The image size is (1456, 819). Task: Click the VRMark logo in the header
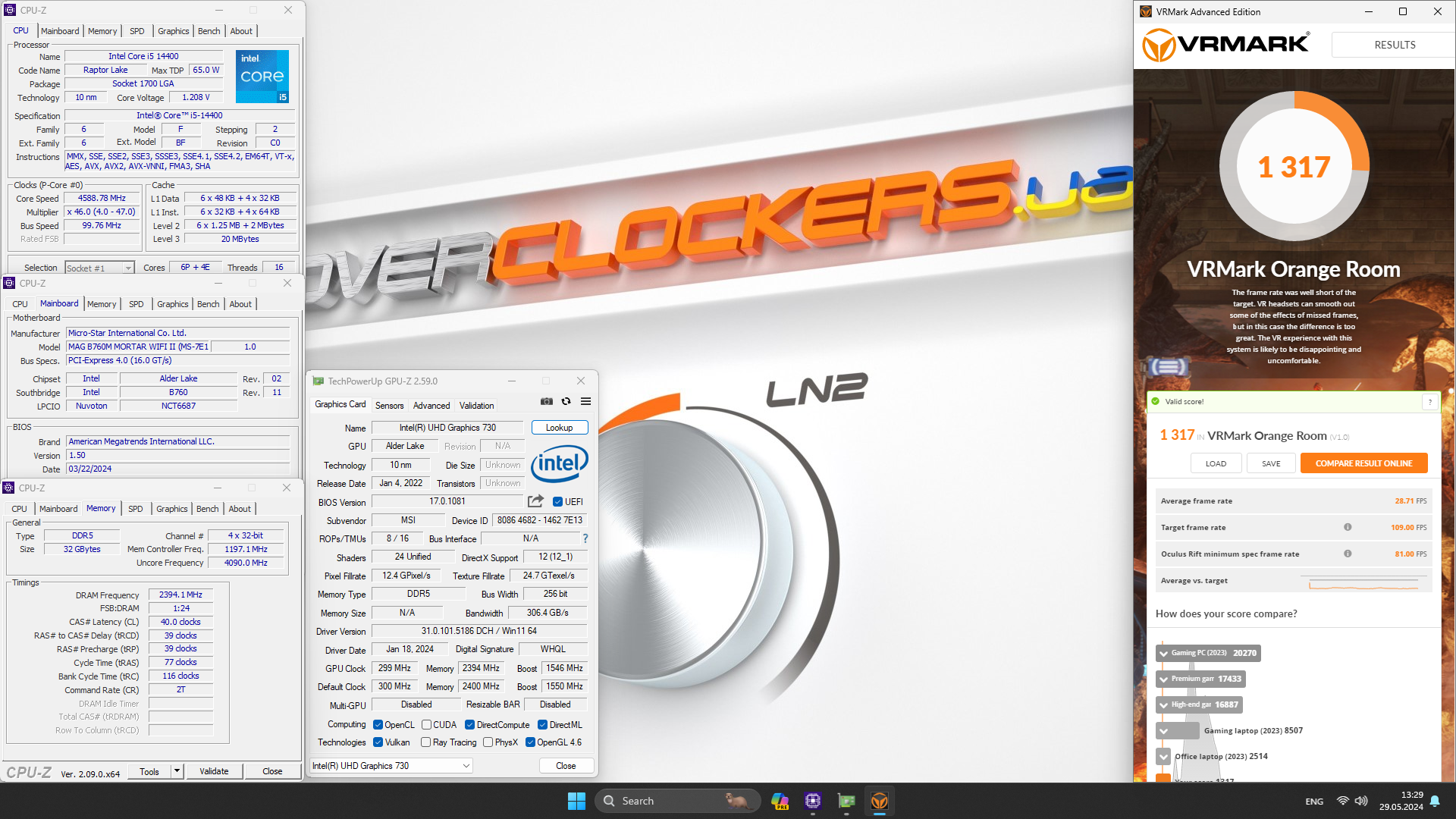click(x=1226, y=45)
